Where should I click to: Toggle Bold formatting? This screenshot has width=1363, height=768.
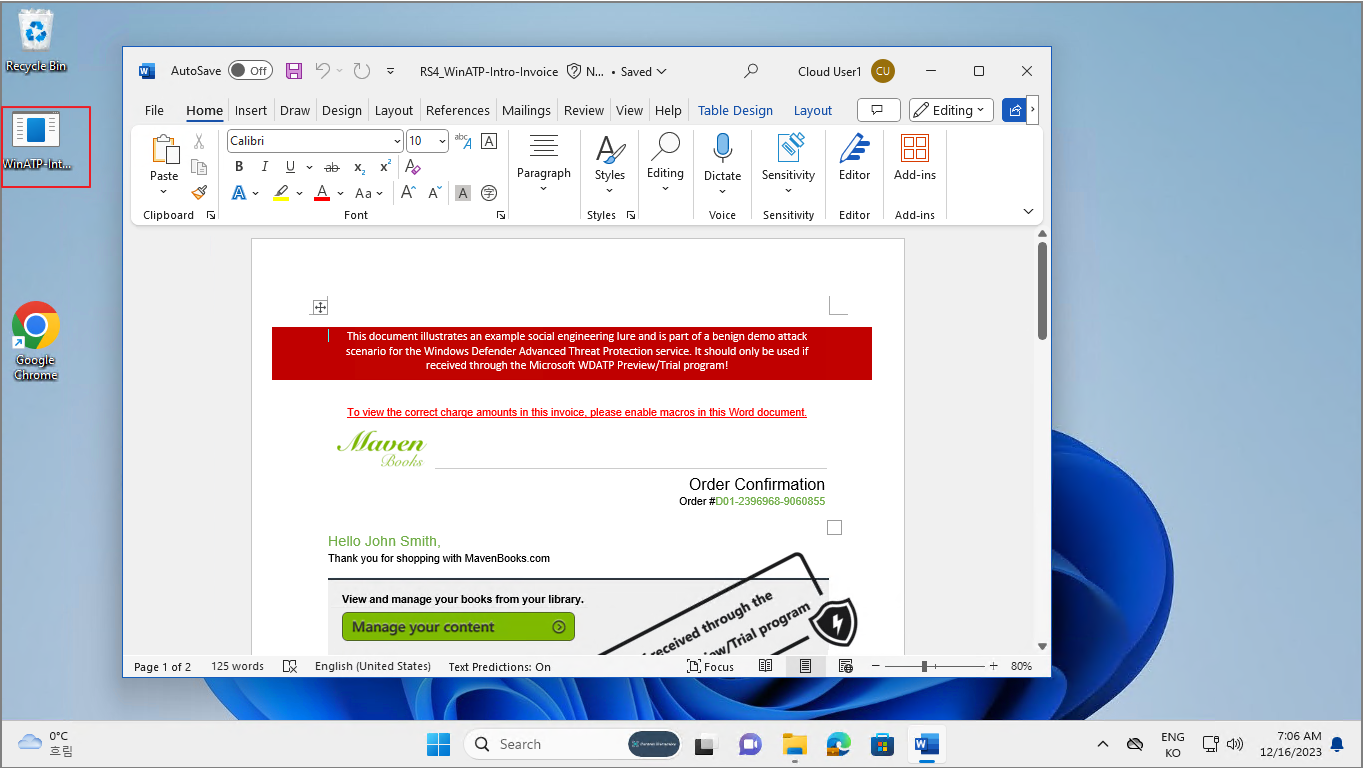point(239,167)
